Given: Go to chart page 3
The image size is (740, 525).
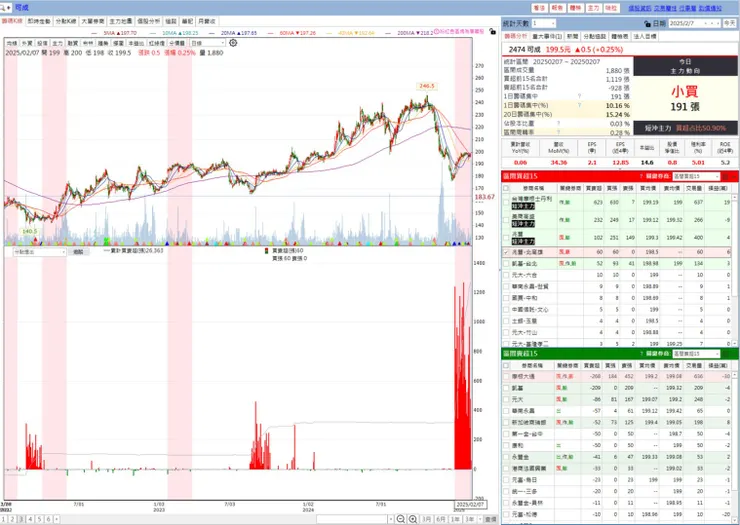Looking at the screenshot, I should click(21, 519).
